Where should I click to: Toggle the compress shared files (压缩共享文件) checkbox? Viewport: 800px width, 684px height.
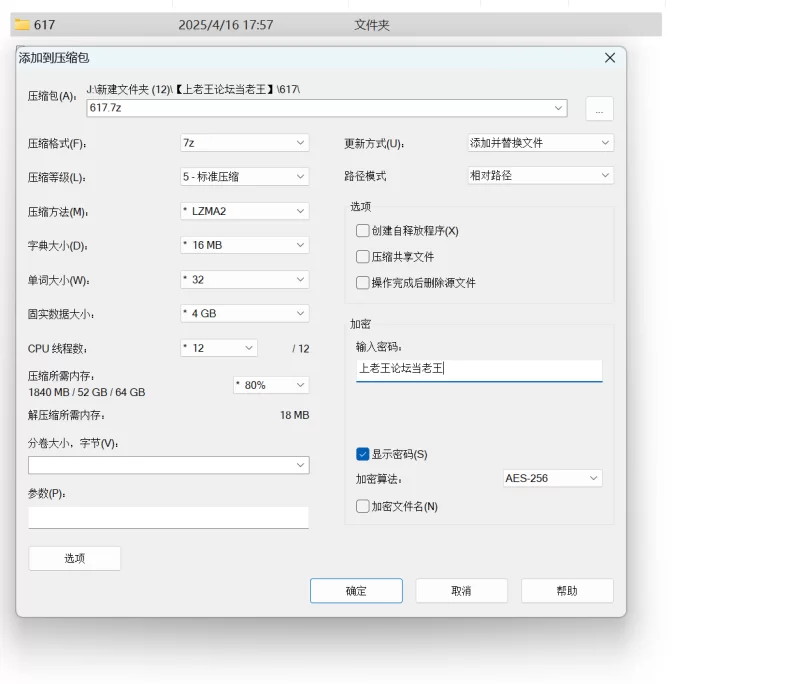363,257
